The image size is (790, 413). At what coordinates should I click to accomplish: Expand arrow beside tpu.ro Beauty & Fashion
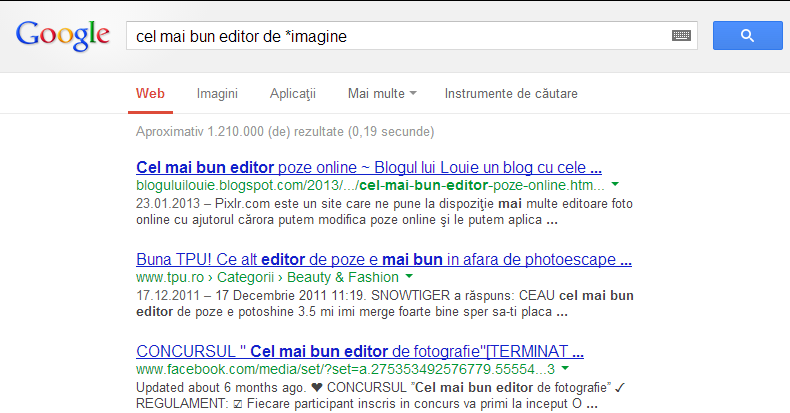click(409, 277)
